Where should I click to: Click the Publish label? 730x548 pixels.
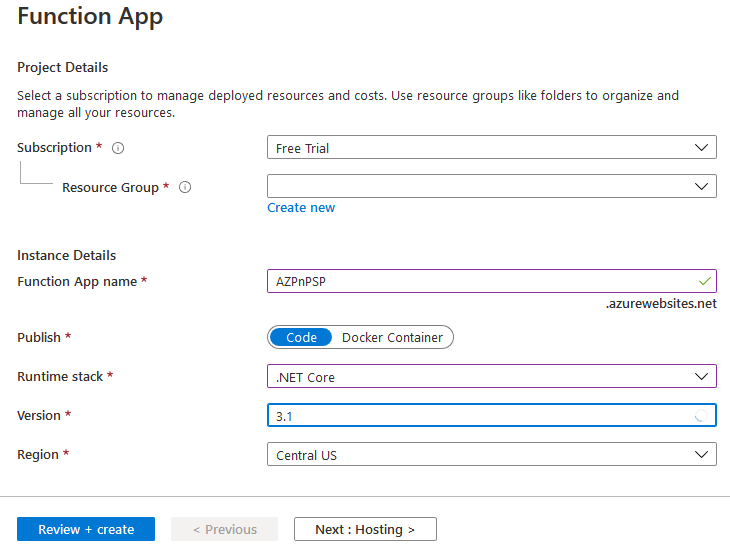click(x=39, y=337)
